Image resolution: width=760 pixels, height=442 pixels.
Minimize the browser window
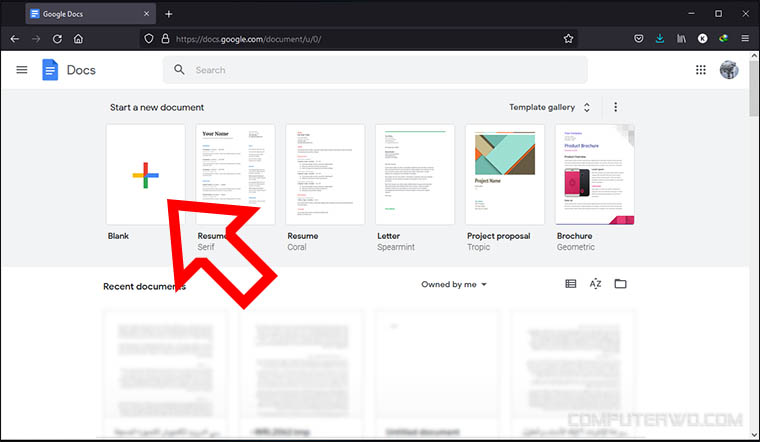coord(692,14)
